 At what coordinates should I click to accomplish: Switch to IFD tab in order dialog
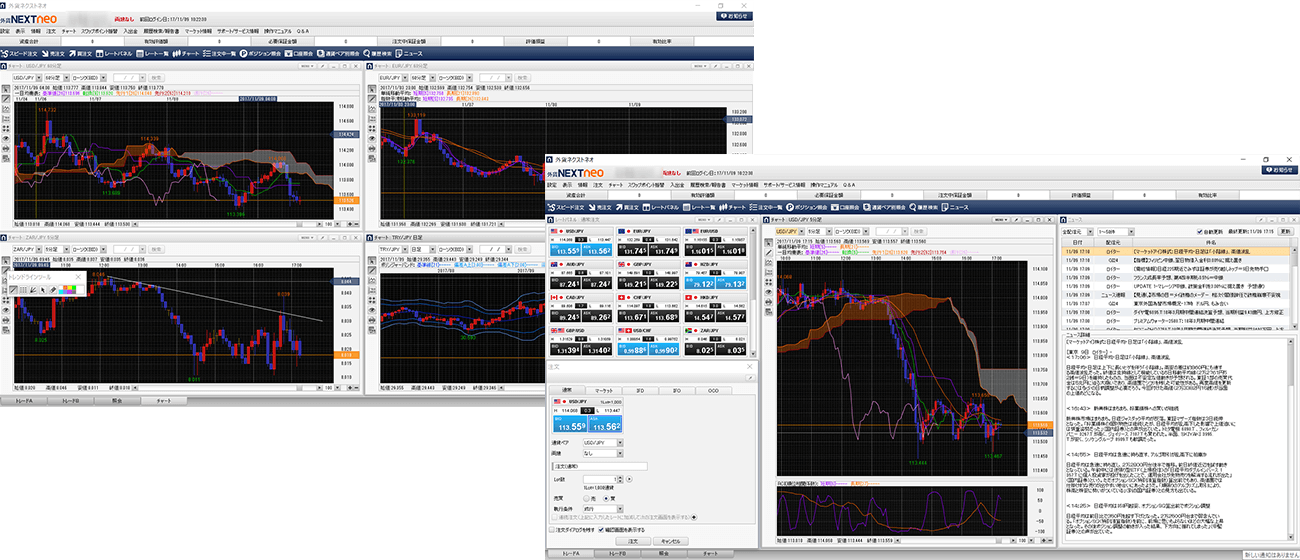coord(640,391)
